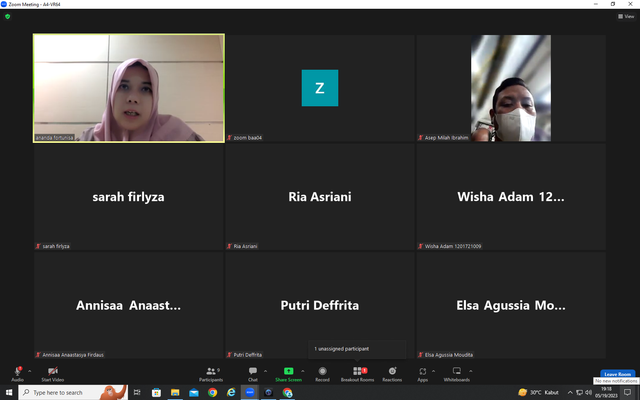Start recording with Record button

[x=322, y=373]
